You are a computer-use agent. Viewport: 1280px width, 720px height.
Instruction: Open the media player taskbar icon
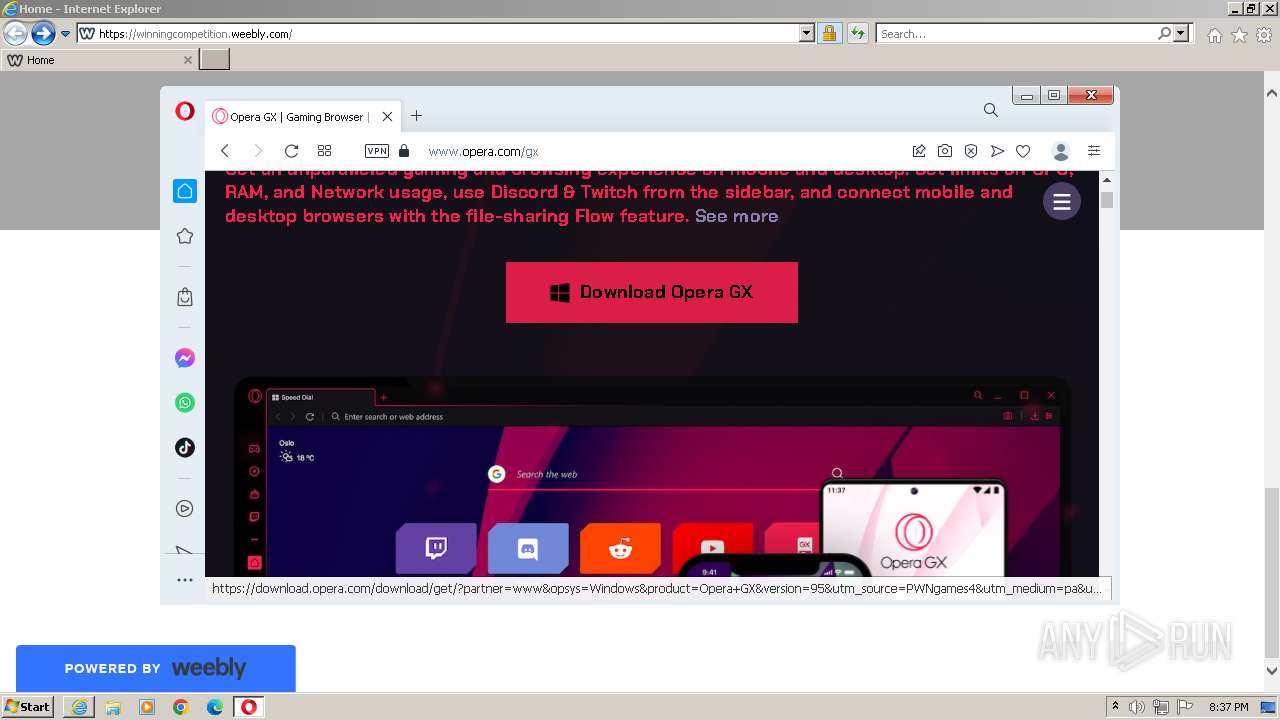coord(147,707)
